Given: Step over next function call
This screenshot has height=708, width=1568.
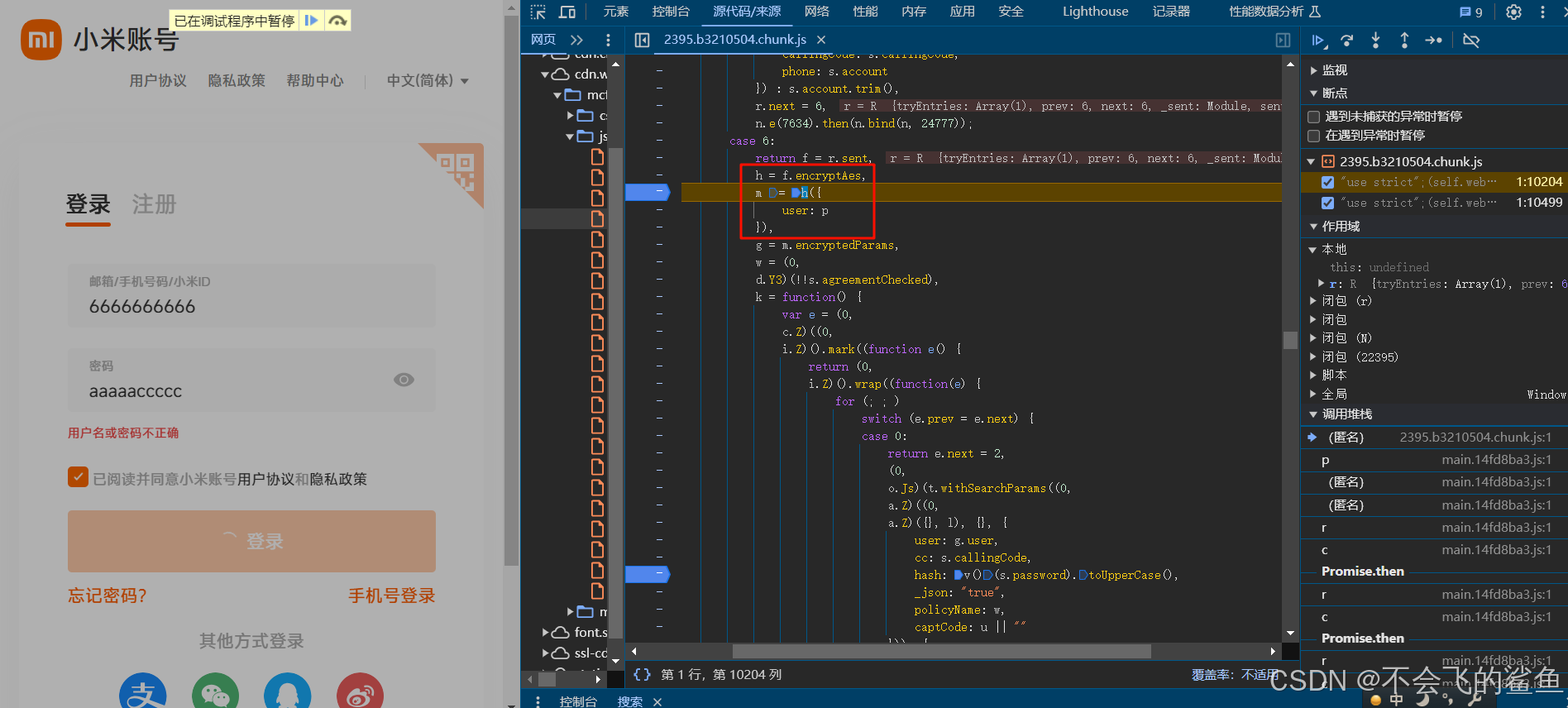Looking at the screenshot, I should click(1347, 40).
